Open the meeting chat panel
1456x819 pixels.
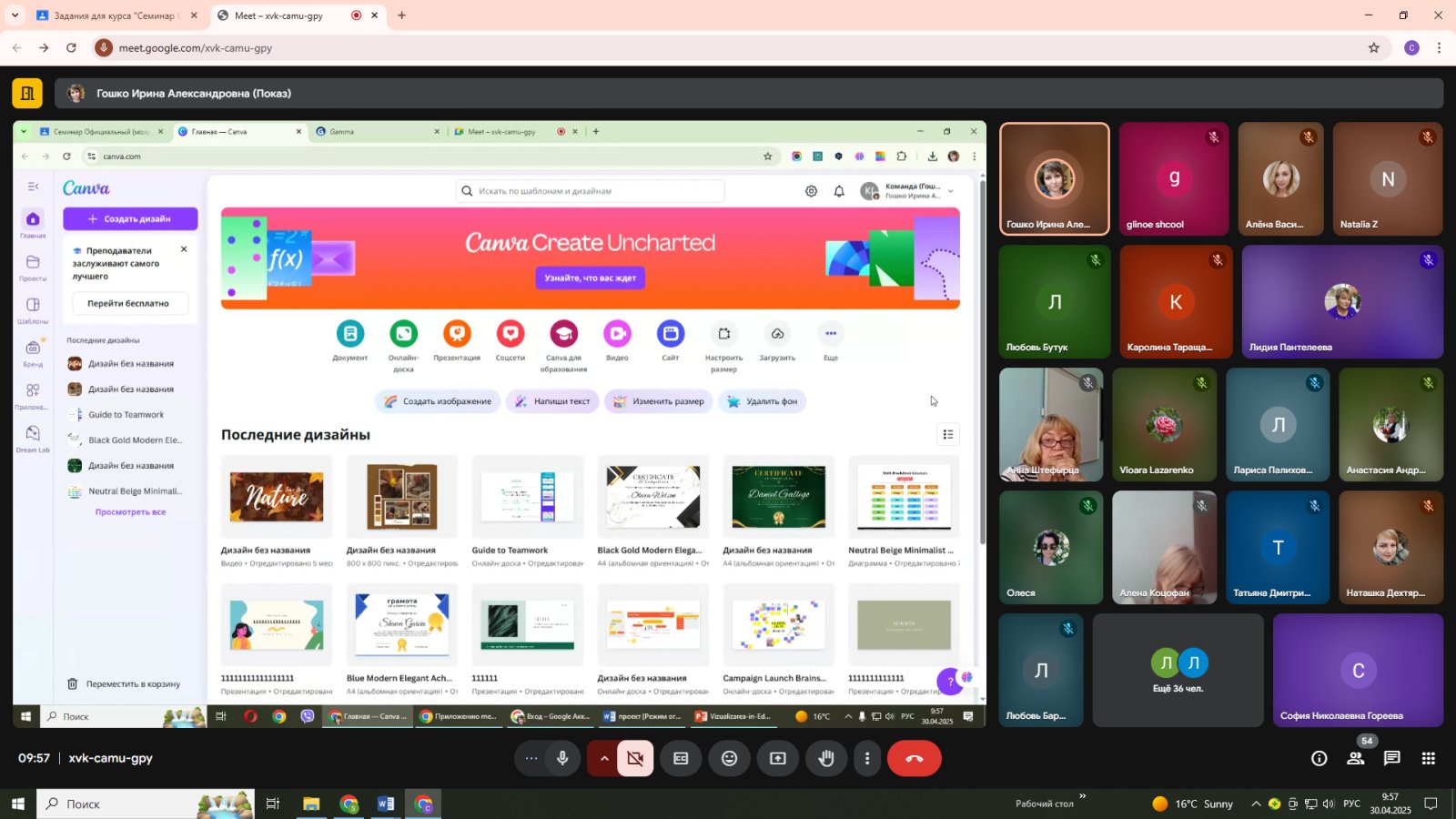1392,758
